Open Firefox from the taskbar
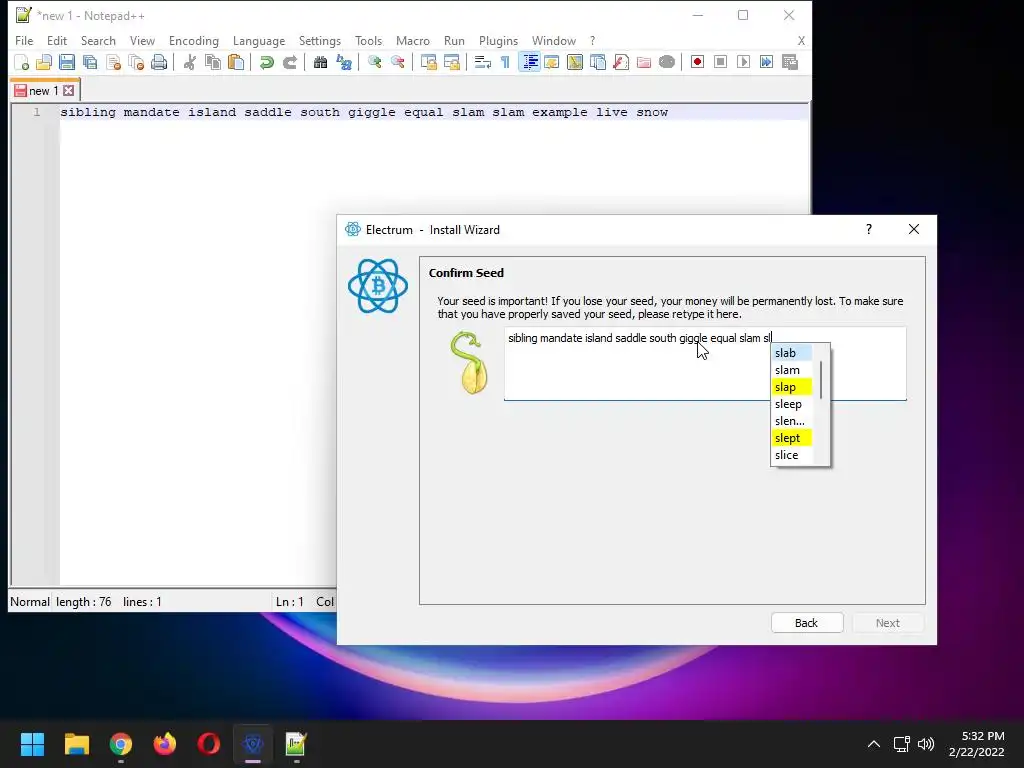 [x=165, y=744]
